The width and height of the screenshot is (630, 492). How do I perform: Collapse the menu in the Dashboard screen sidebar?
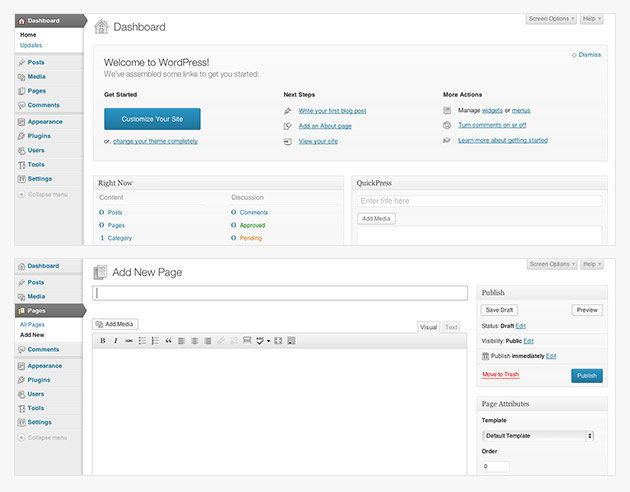(43, 194)
